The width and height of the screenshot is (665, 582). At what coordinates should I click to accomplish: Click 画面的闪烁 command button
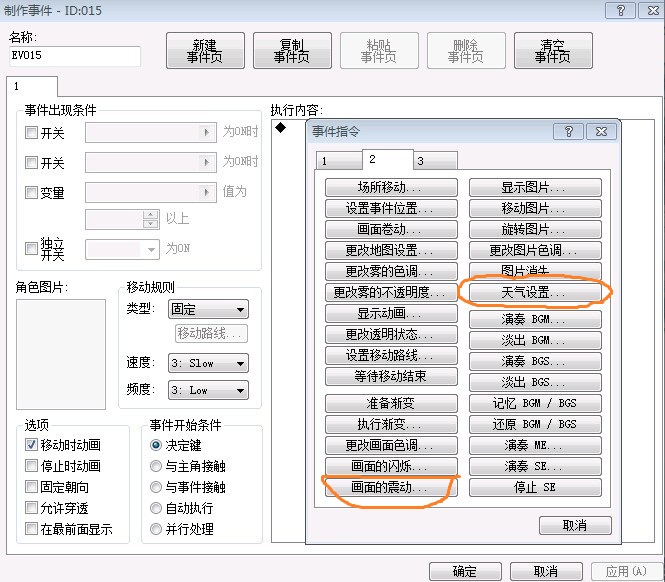(391, 466)
